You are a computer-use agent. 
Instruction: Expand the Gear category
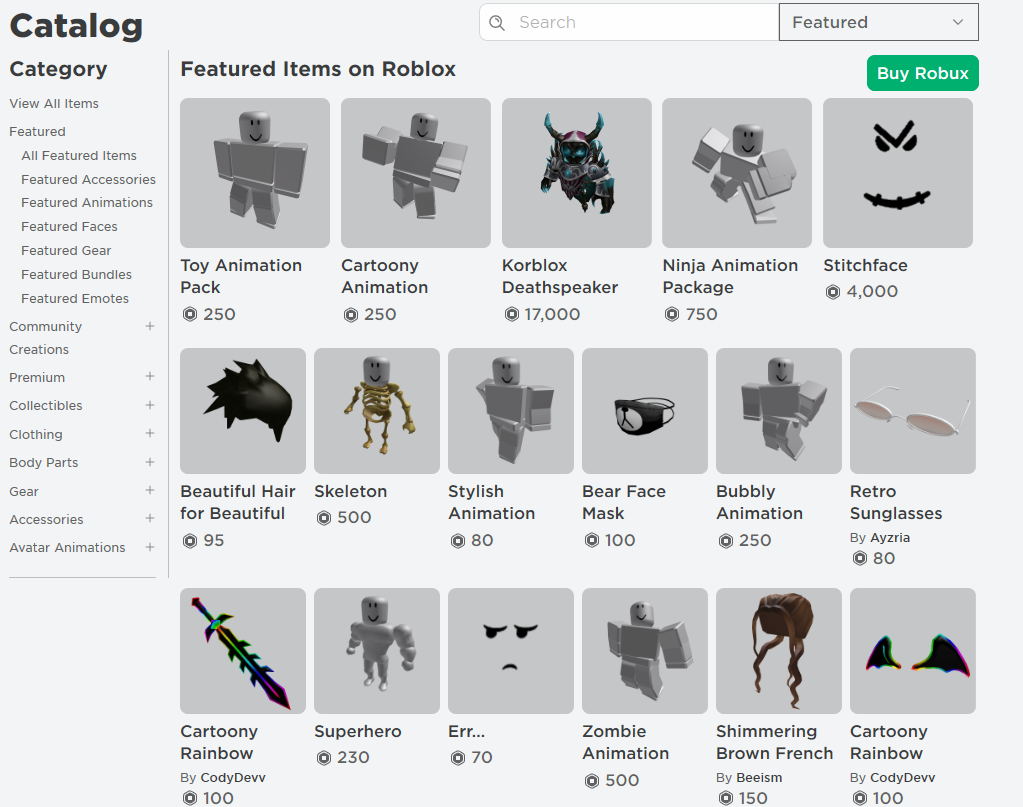pyautogui.click(x=149, y=490)
